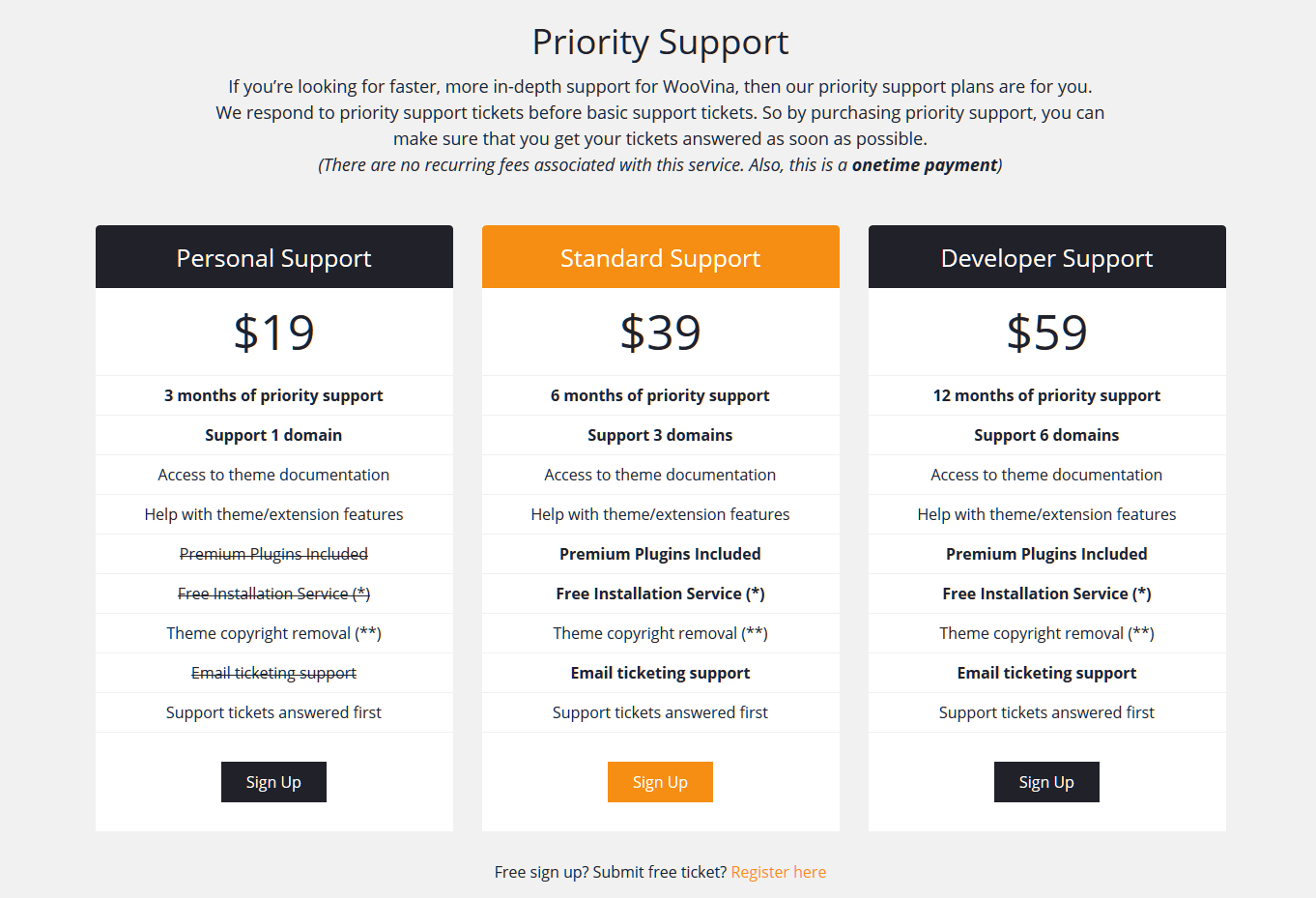The height and width of the screenshot is (898, 1316).
Task: Click the orange Standard Support Sign Up button
Action: click(660, 782)
